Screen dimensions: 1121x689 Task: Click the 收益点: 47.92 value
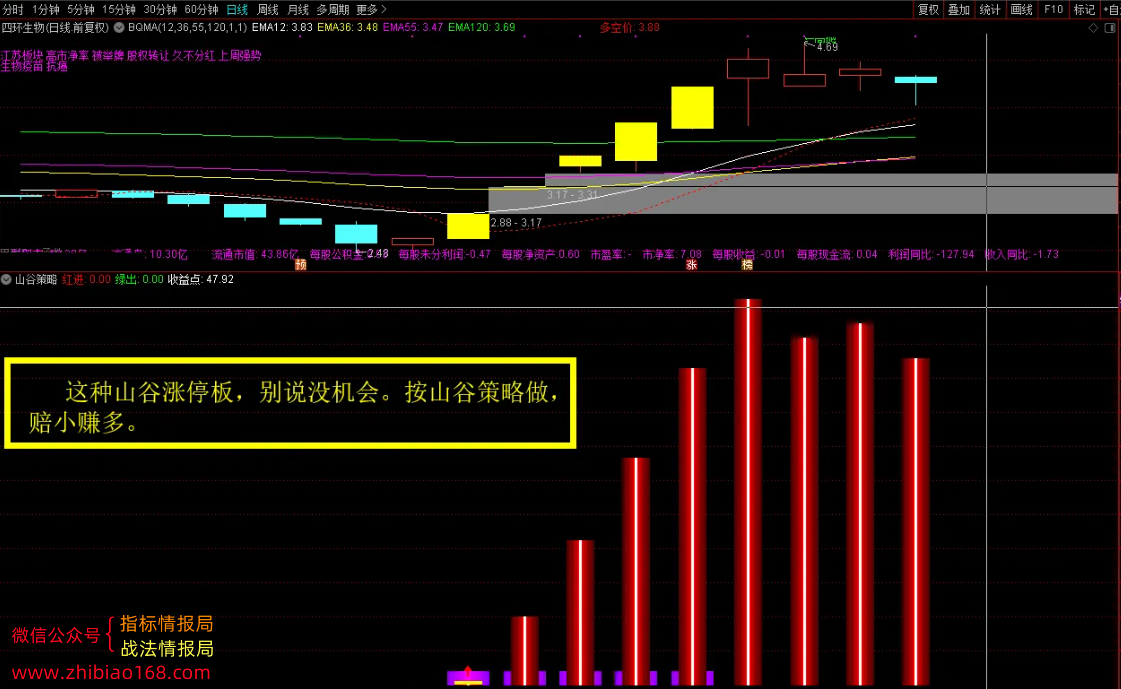click(201, 279)
